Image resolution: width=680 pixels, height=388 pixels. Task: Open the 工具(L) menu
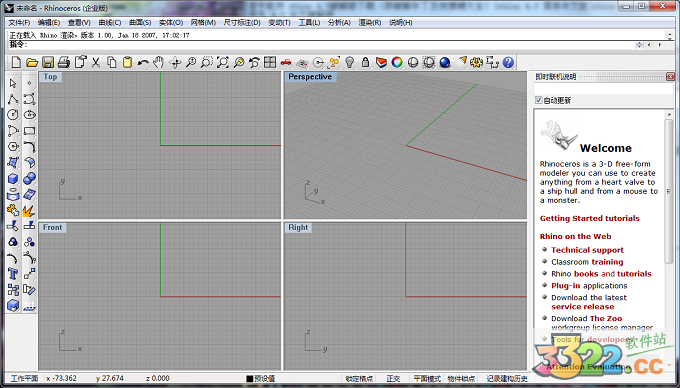[309, 23]
